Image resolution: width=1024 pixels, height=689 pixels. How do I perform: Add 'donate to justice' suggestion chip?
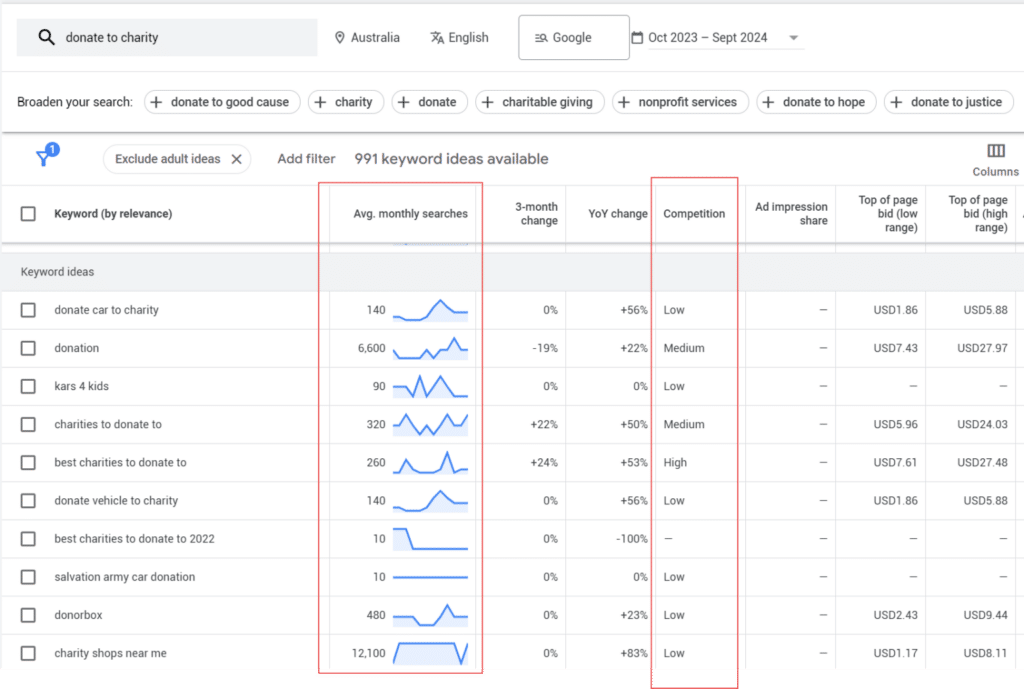click(x=949, y=102)
